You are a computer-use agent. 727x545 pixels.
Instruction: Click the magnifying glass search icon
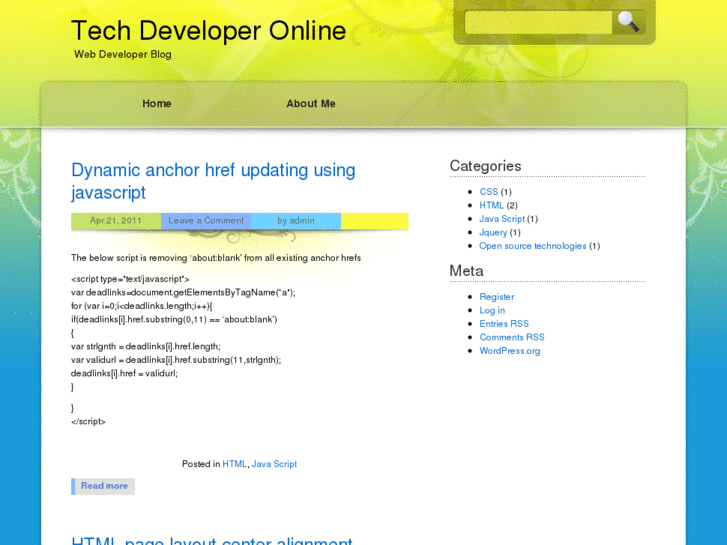629,21
